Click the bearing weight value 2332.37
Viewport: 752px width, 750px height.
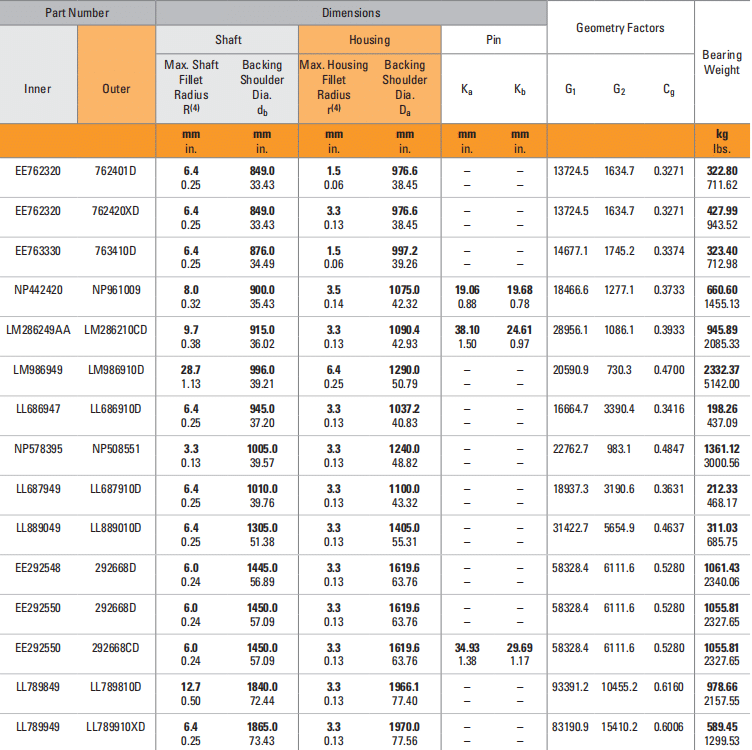[x=721, y=370]
